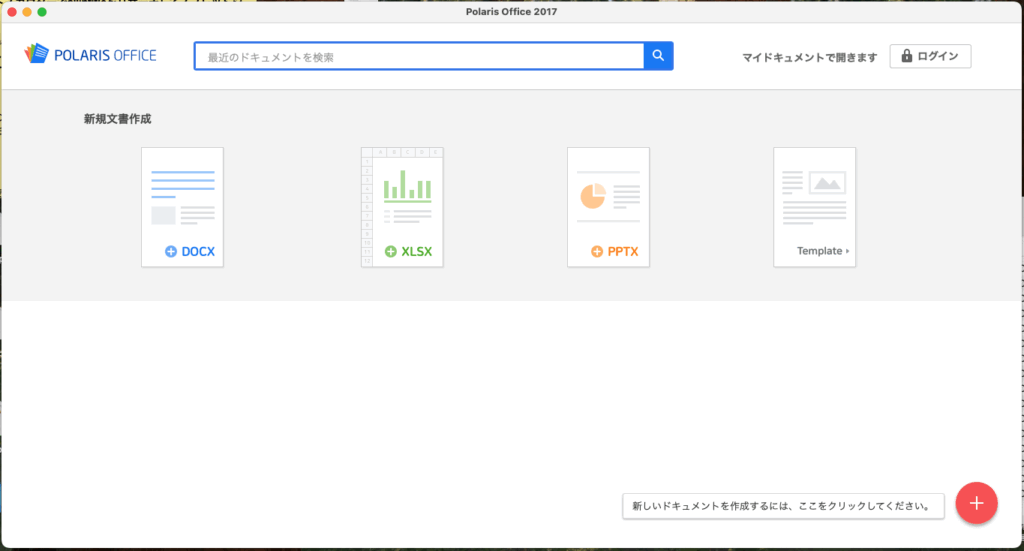This screenshot has width=1024, height=551.
Task: Click the 新規文書作成 section heading
Action: click(118, 119)
